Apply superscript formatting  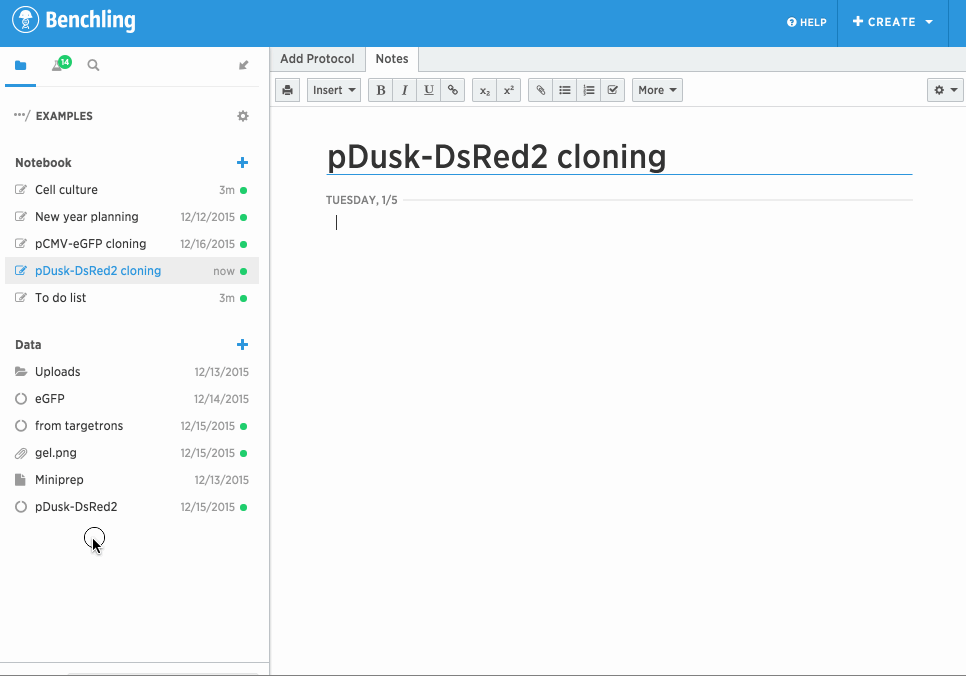tap(508, 90)
